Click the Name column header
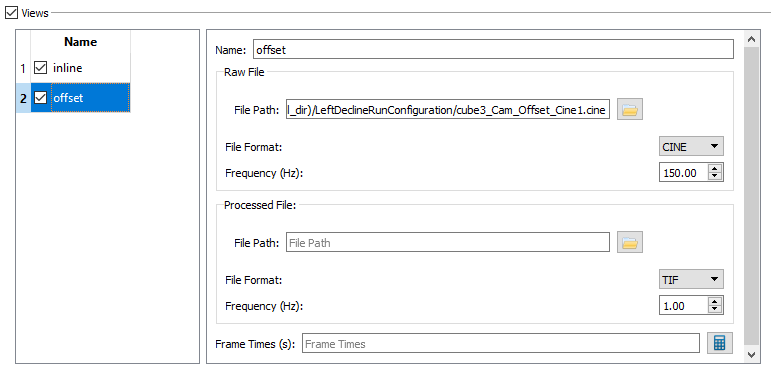Screen dimensions: 772x382 coord(80,42)
